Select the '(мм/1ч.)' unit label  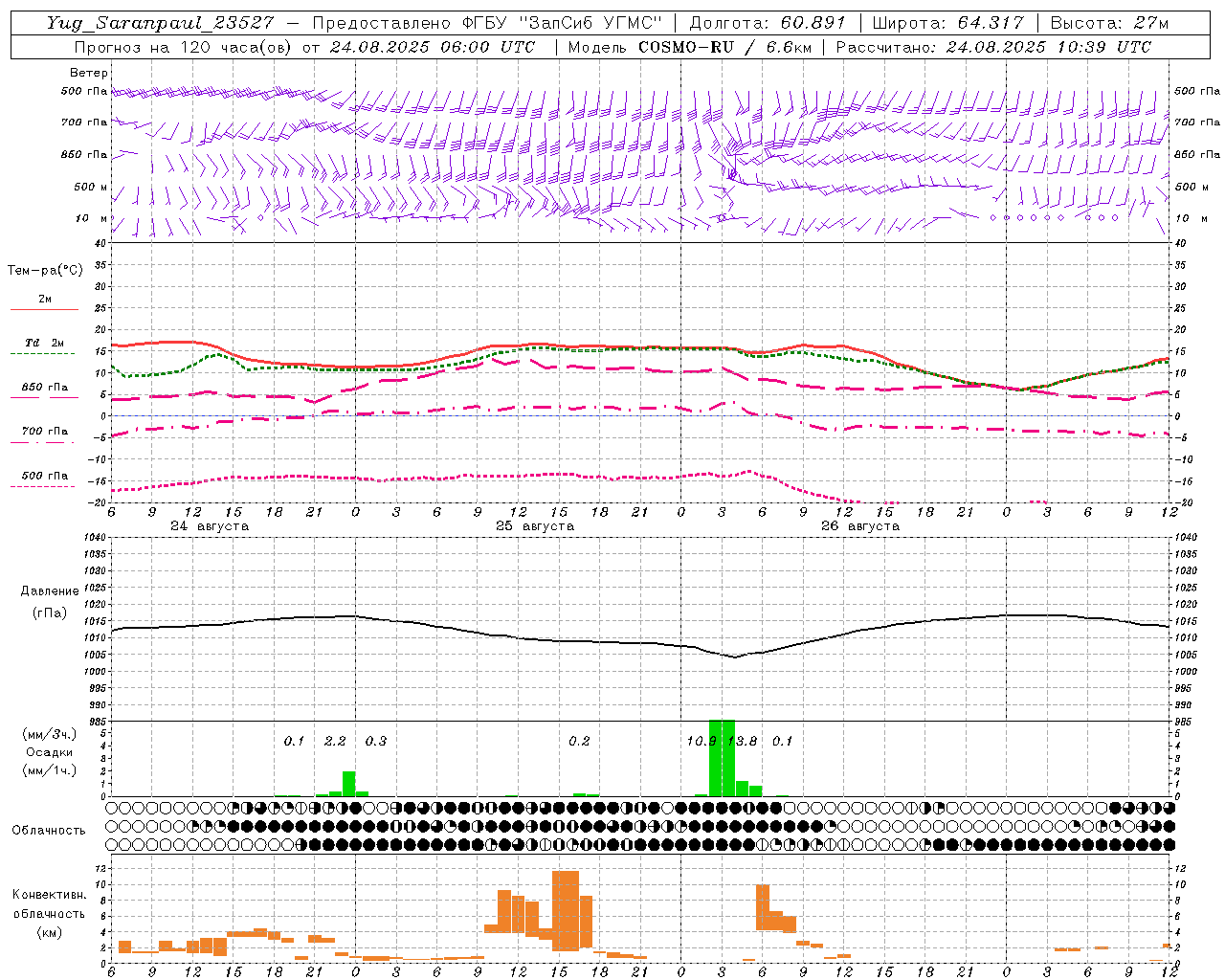click(x=50, y=769)
